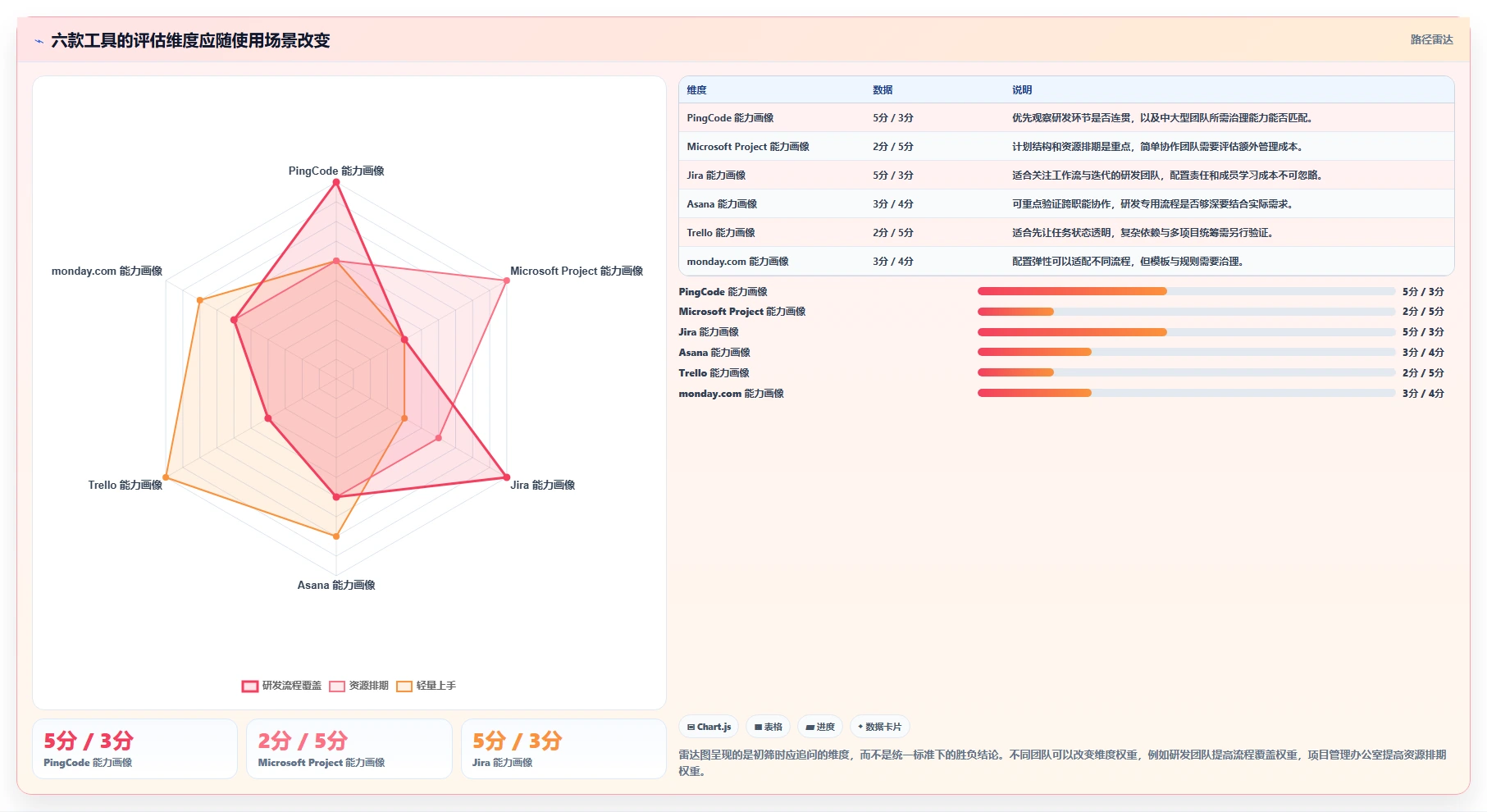1487x812 pixels.
Task: Click the table description starting 可重点验证跨职能协作
Action: click(x=1153, y=204)
